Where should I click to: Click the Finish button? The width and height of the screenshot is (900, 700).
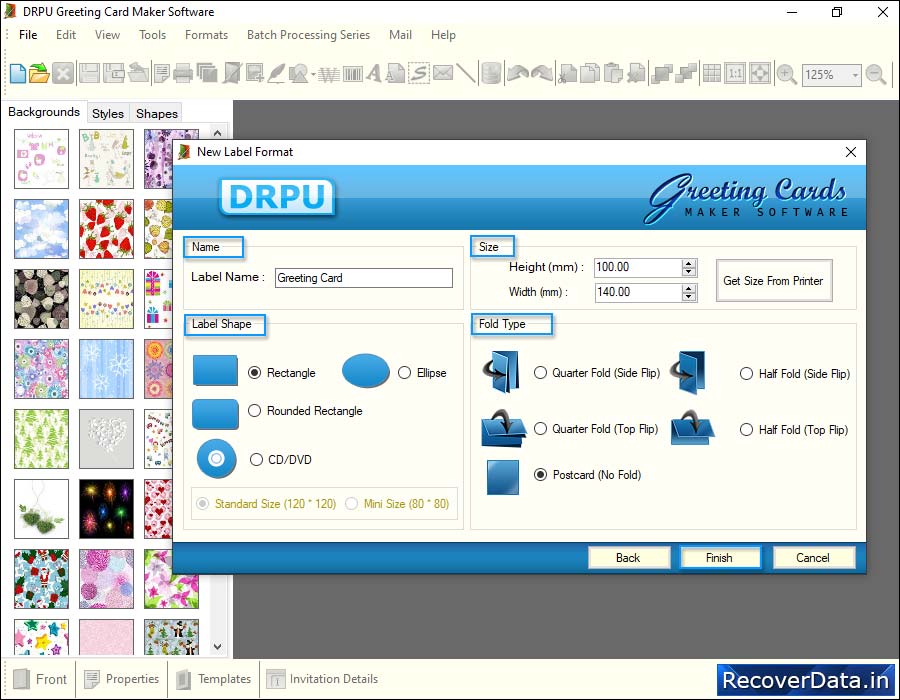[x=720, y=558]
